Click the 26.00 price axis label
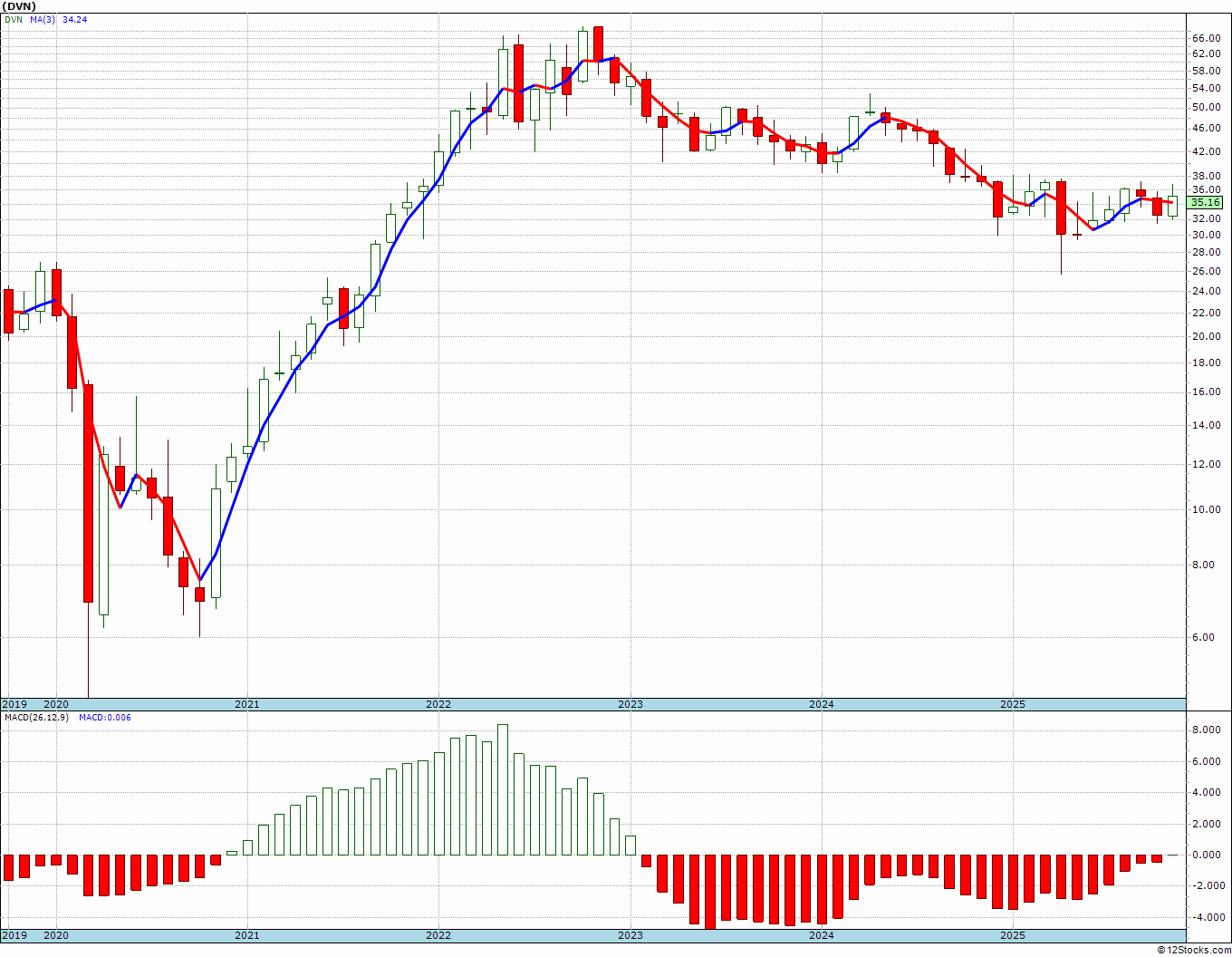This screenshot has height=957, width=1232. (1206, 271)
